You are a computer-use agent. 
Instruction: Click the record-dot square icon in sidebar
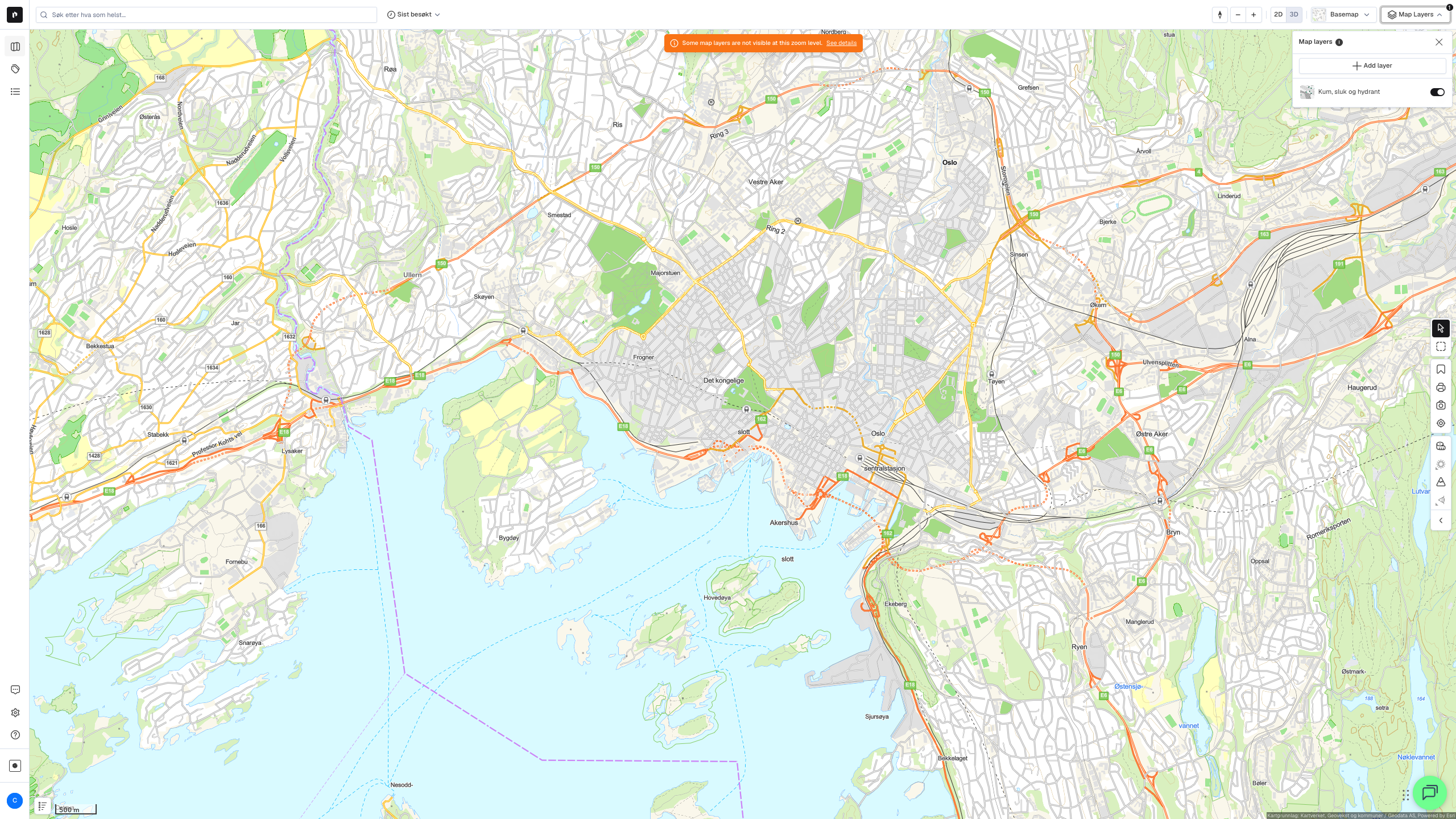(x=15, y=766)
